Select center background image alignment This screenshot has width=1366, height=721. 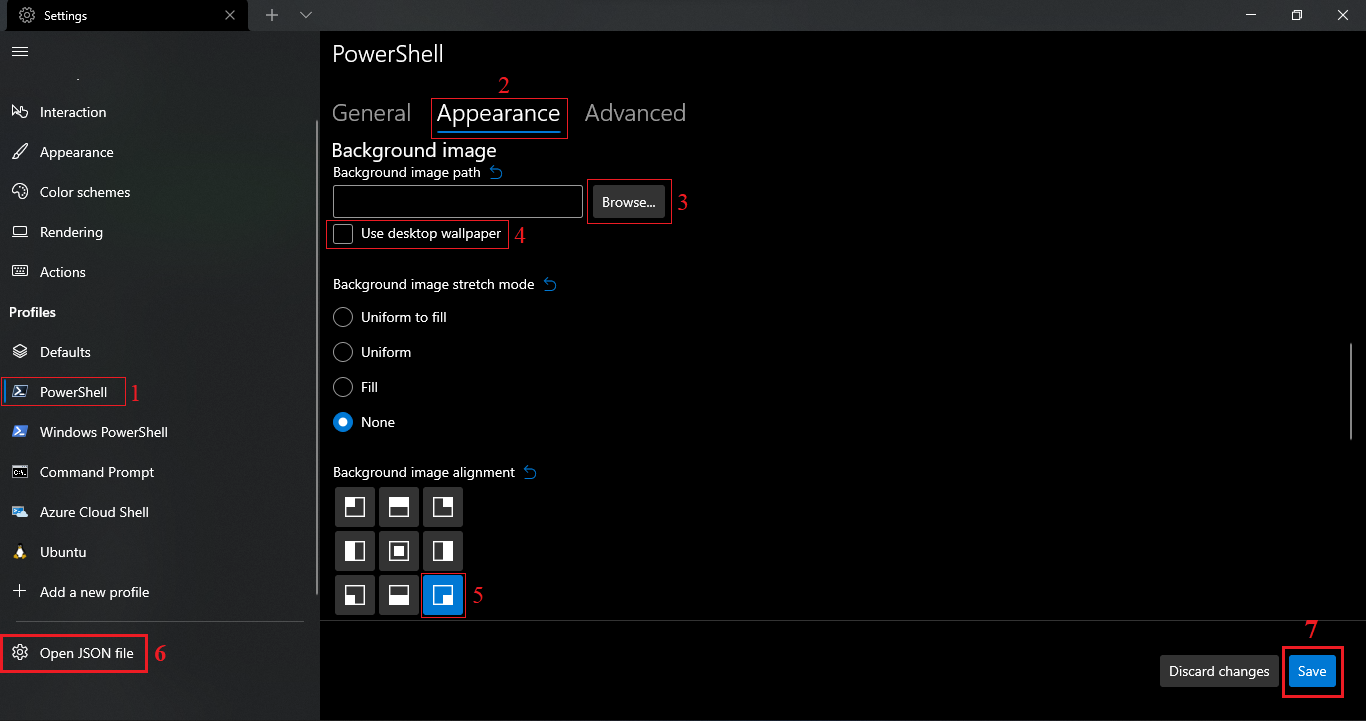click(399, 551)
